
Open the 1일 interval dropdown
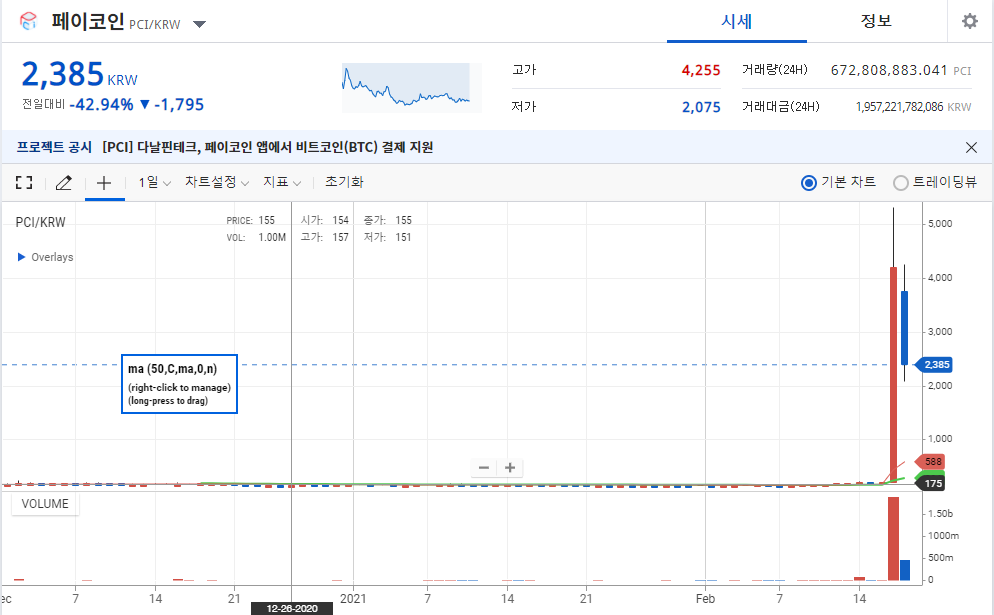tap(154, 183)
